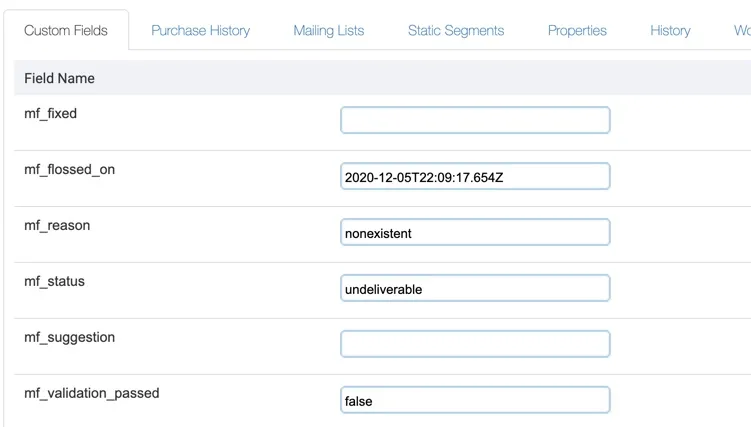Focus the mf_validation_passed field showing false
The image size is (751, 427).
click(x=475, y=400)
